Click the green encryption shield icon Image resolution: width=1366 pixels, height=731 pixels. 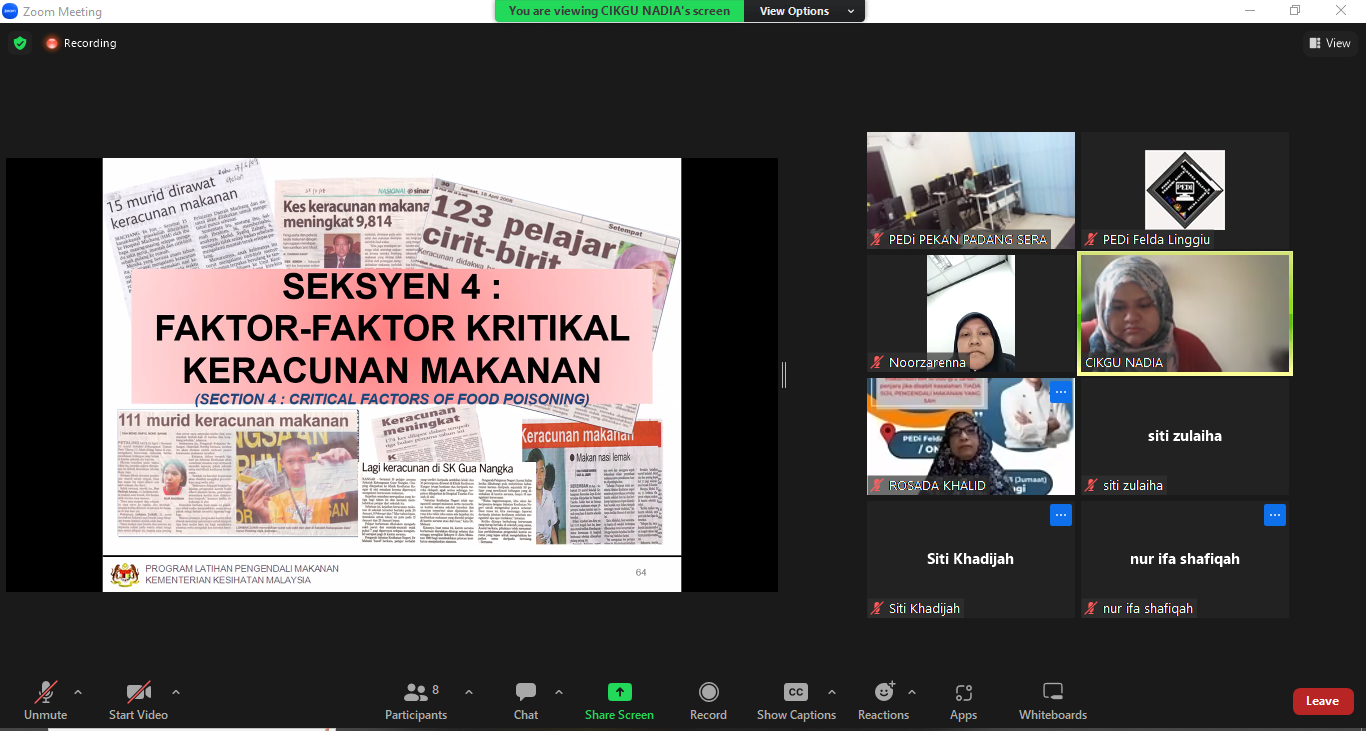point(19,43)
